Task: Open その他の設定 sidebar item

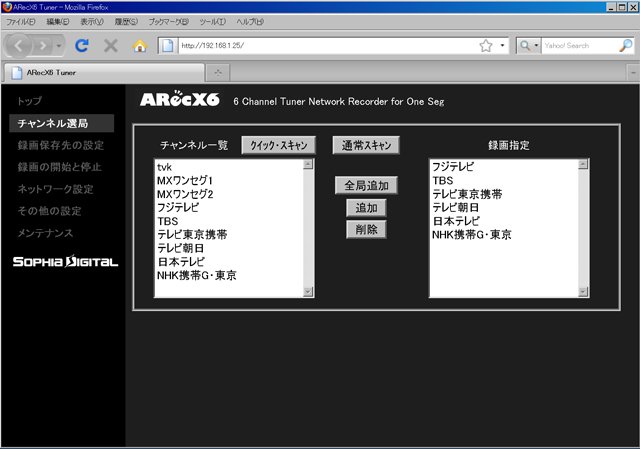Action: [x=49, y=211]
